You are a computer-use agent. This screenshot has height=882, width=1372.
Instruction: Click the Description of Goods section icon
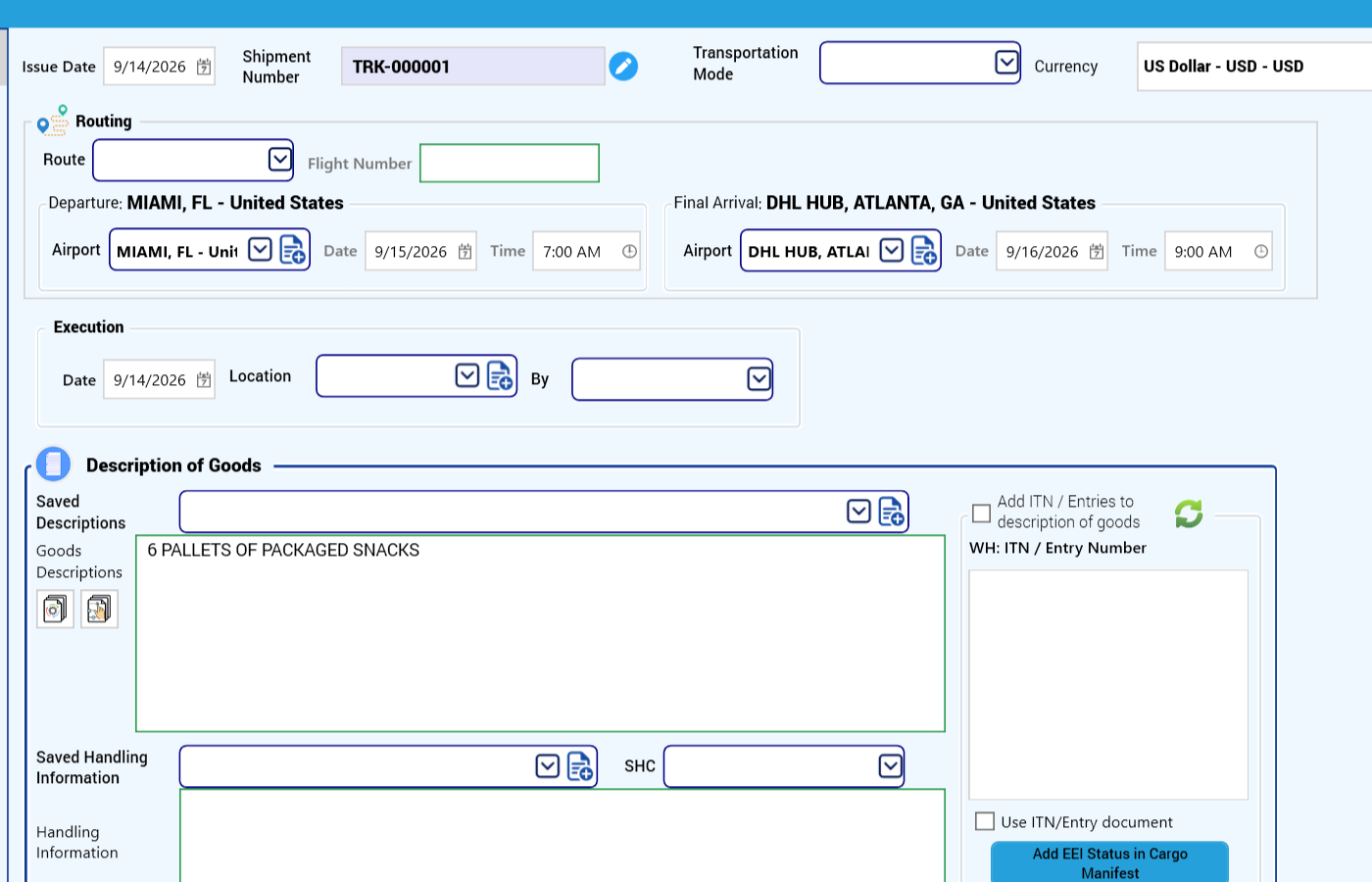[x=53, y=464]
